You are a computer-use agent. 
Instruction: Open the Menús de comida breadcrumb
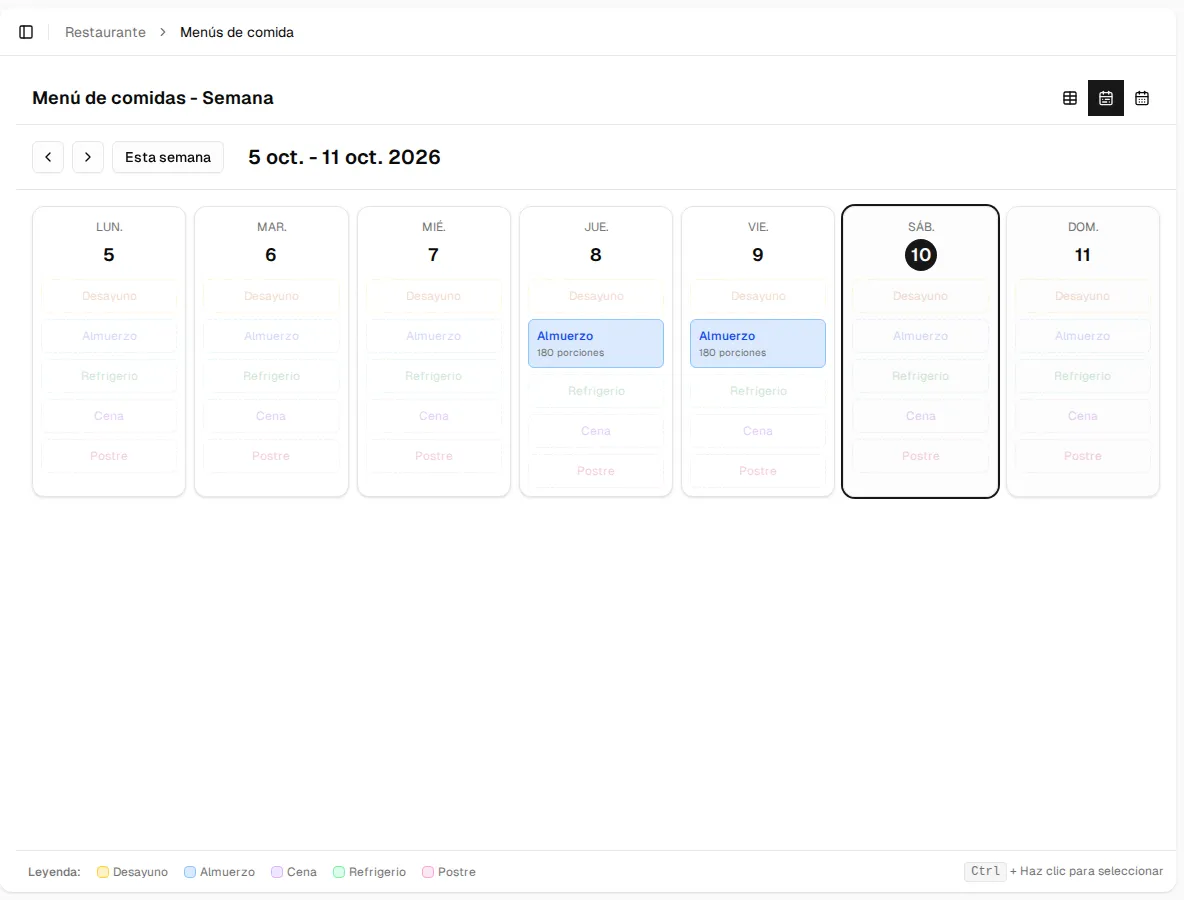[236, 32]
